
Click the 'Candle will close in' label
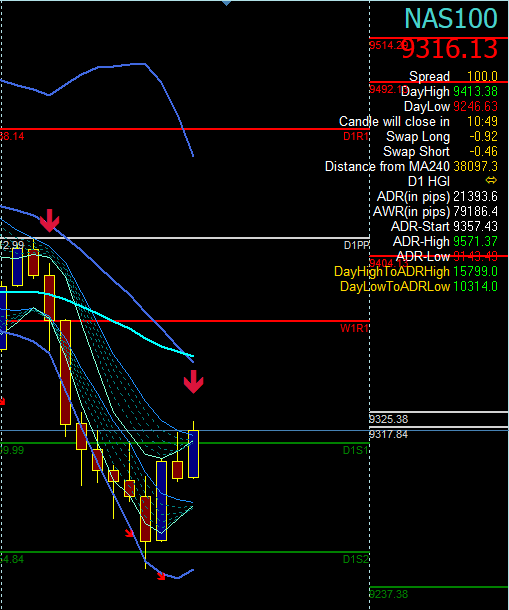[x=394, y=121]
